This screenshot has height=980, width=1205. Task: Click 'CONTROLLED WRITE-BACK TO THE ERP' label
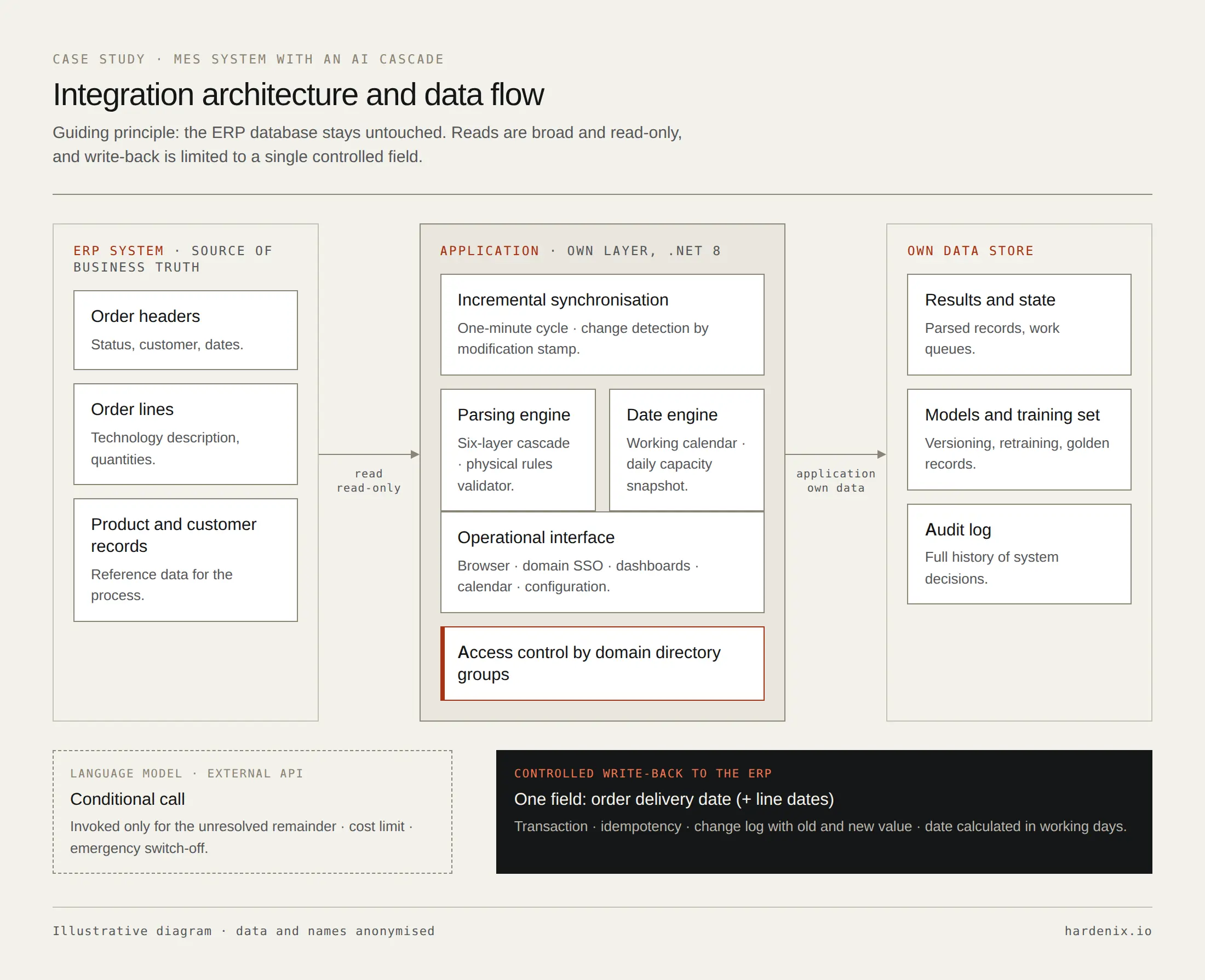(x=642, y=774)
